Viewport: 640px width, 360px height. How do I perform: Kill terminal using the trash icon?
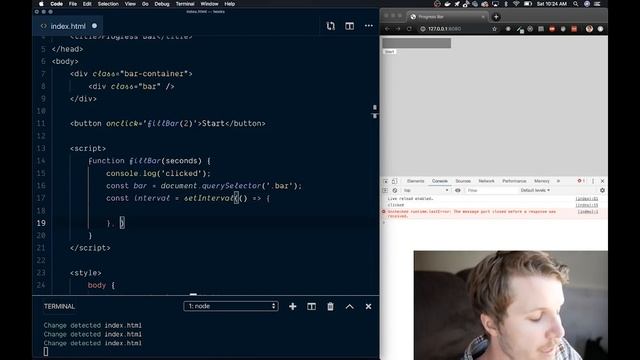point(330,306)
